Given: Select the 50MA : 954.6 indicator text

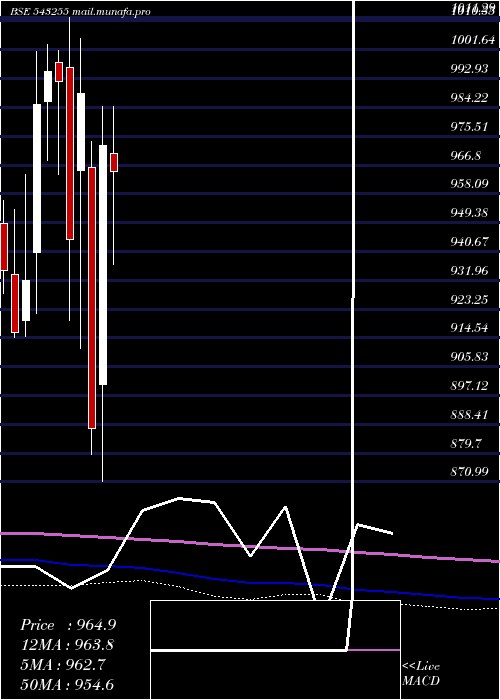Looking at the screenshot, I should (67, 684).
